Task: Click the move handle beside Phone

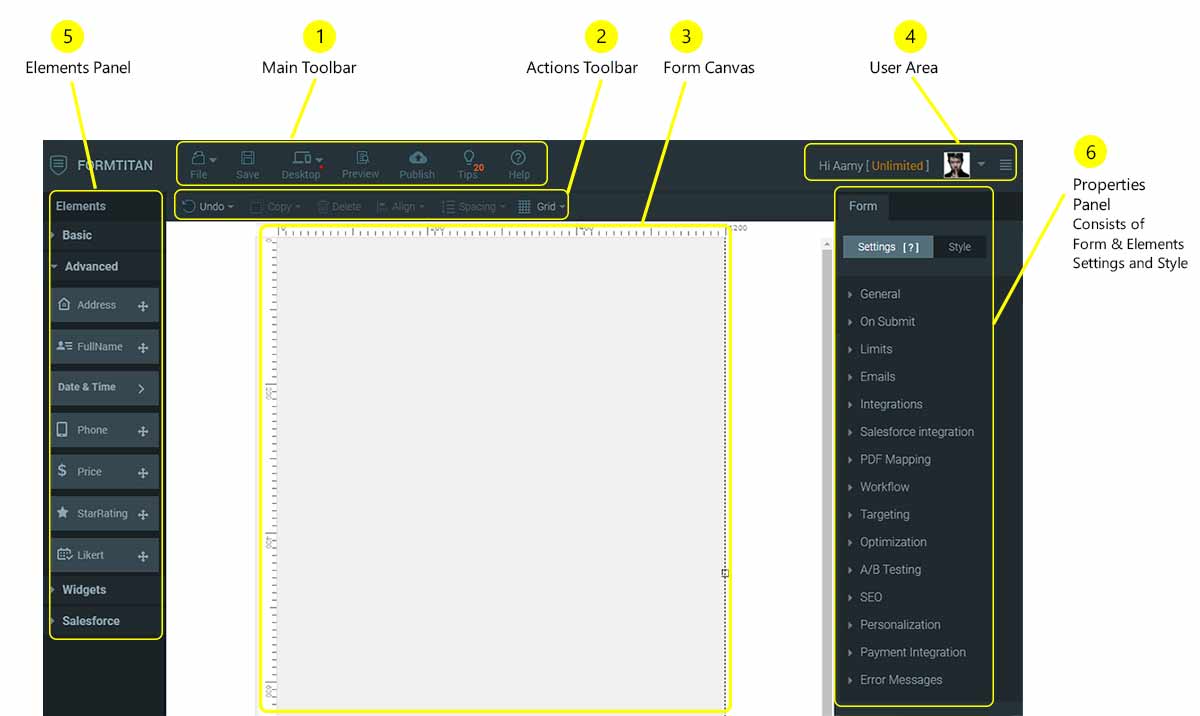Action: [x=143, y=431]
